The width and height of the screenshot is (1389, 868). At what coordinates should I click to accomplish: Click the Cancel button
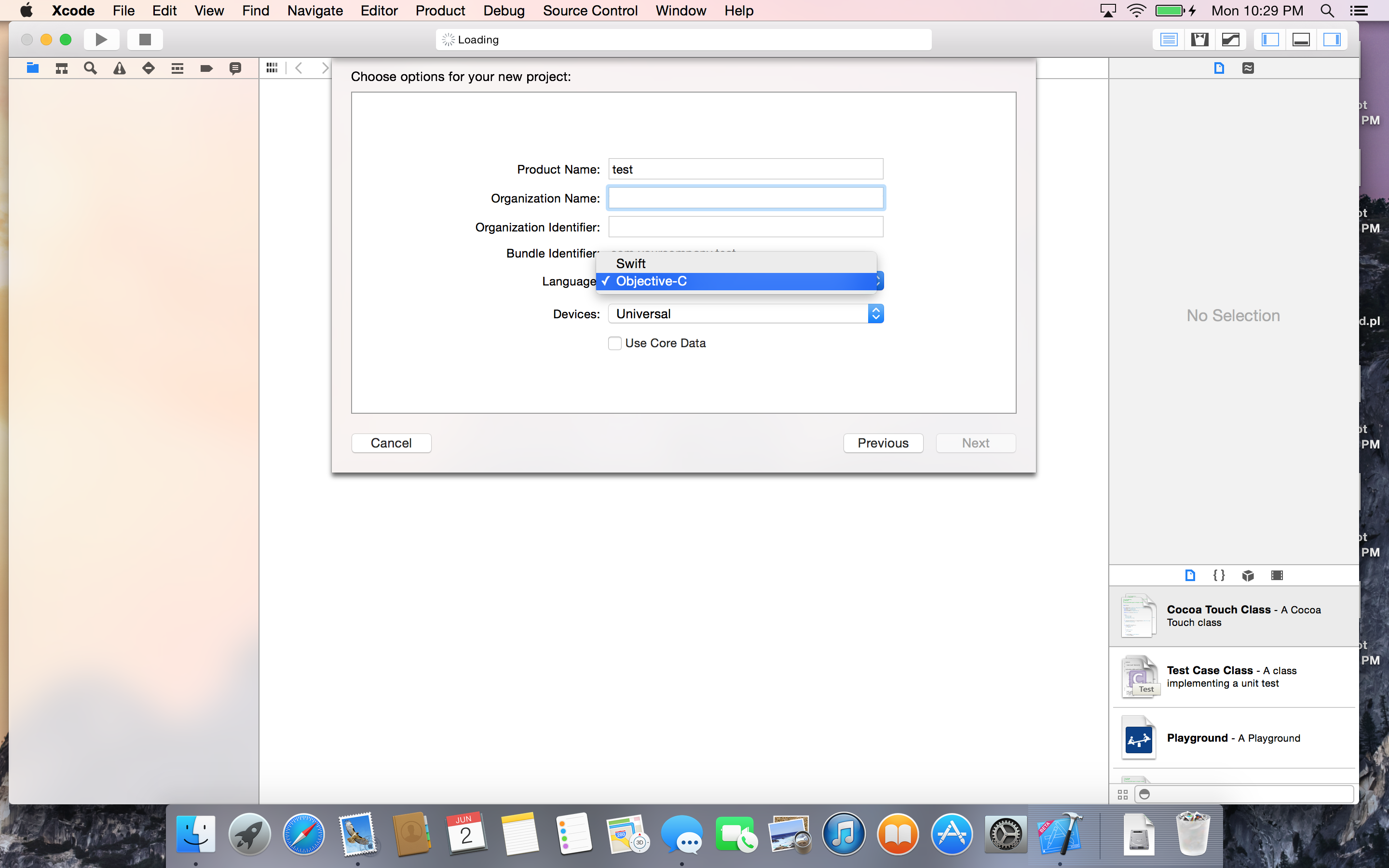pyautogui.click(x=391, y=443)
